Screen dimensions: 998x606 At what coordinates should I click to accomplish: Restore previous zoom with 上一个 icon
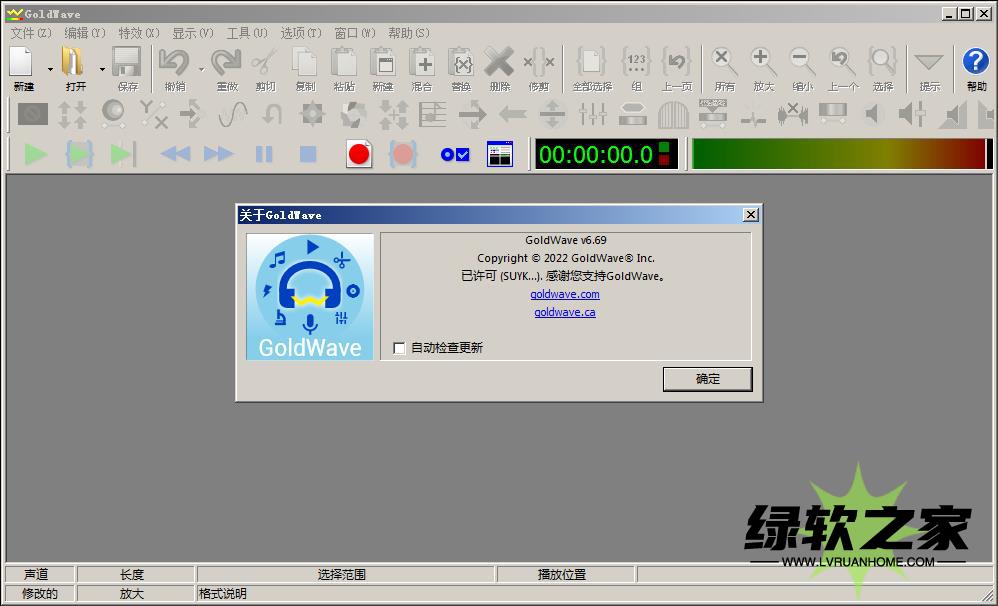[842, 62]
